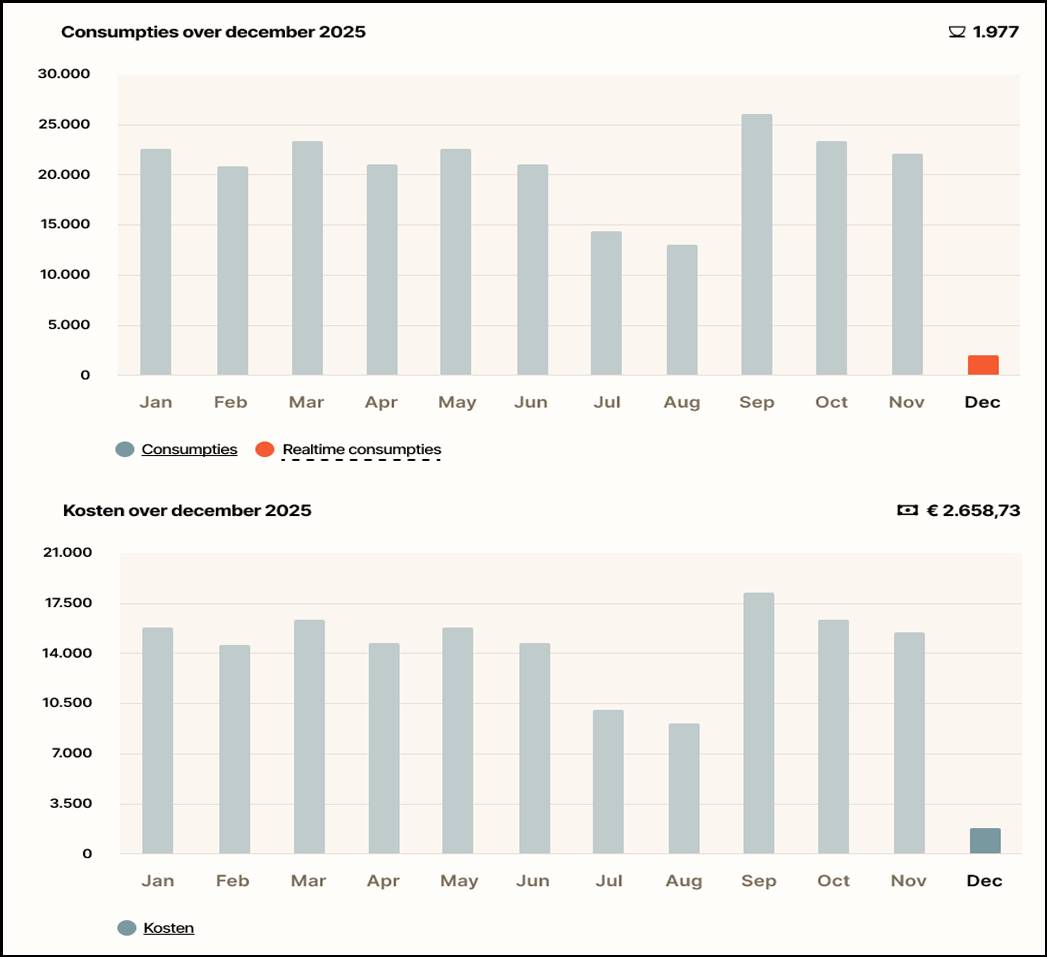The image size is (1047, 957).
Task: Select the orange Dec bar in consumpties chart
Action: click(x=983, y=365)
